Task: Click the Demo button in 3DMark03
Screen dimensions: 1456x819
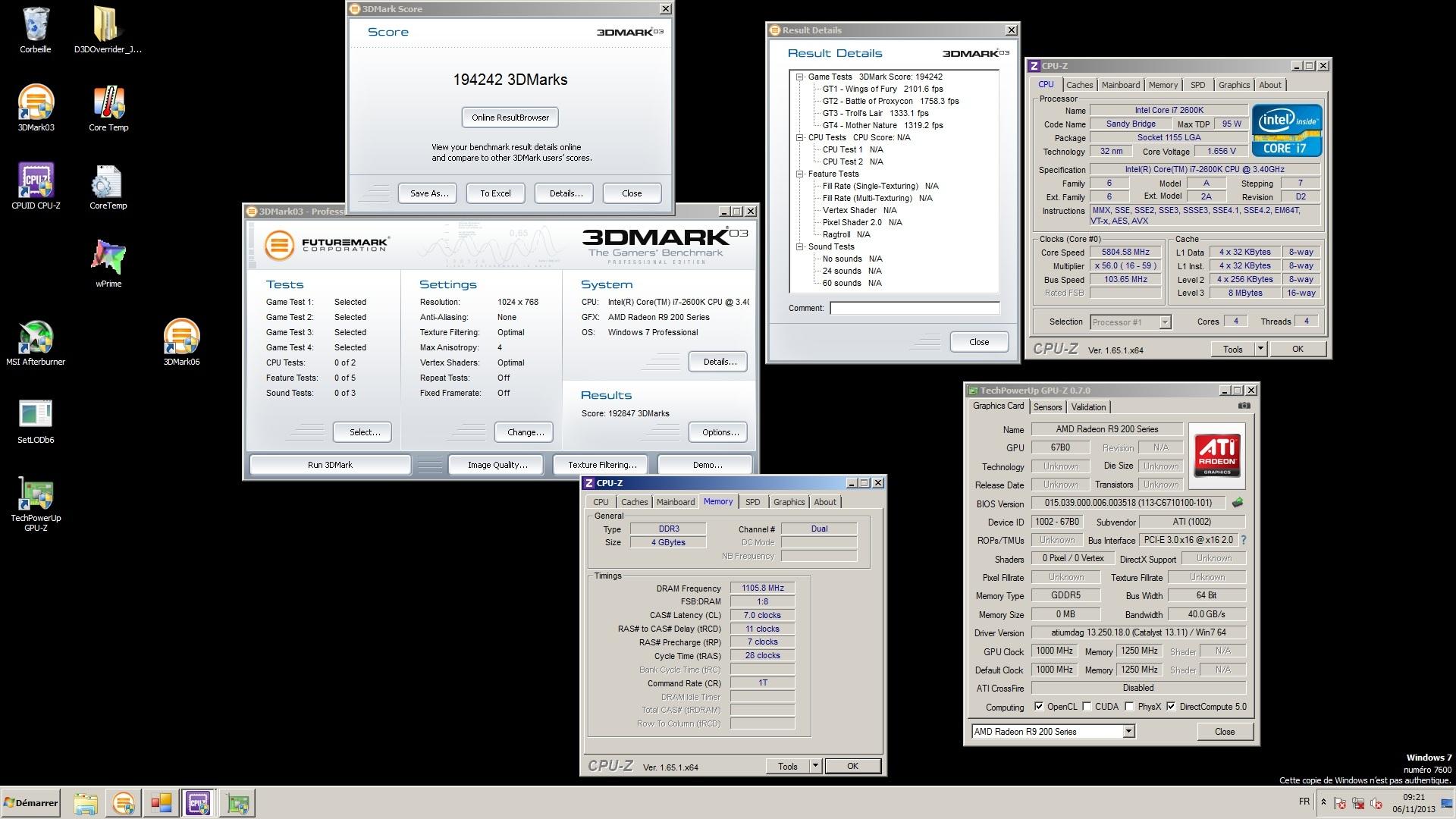Action: point(707,465)
